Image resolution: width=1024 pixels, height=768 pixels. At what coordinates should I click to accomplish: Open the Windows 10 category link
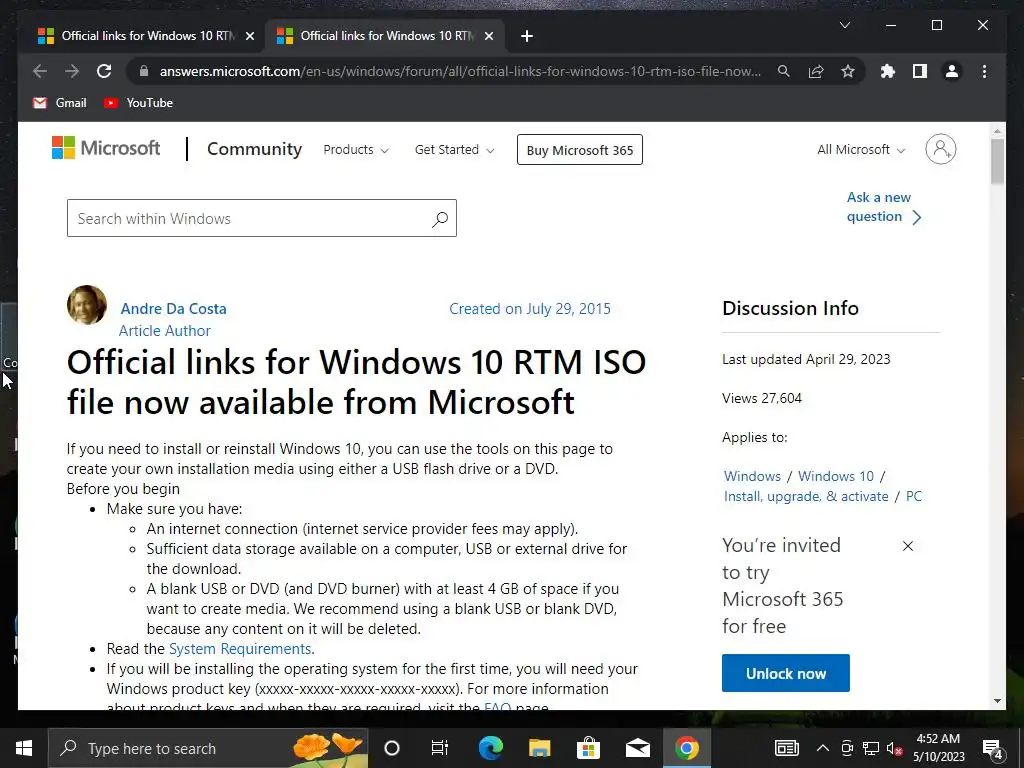point(835,476)
